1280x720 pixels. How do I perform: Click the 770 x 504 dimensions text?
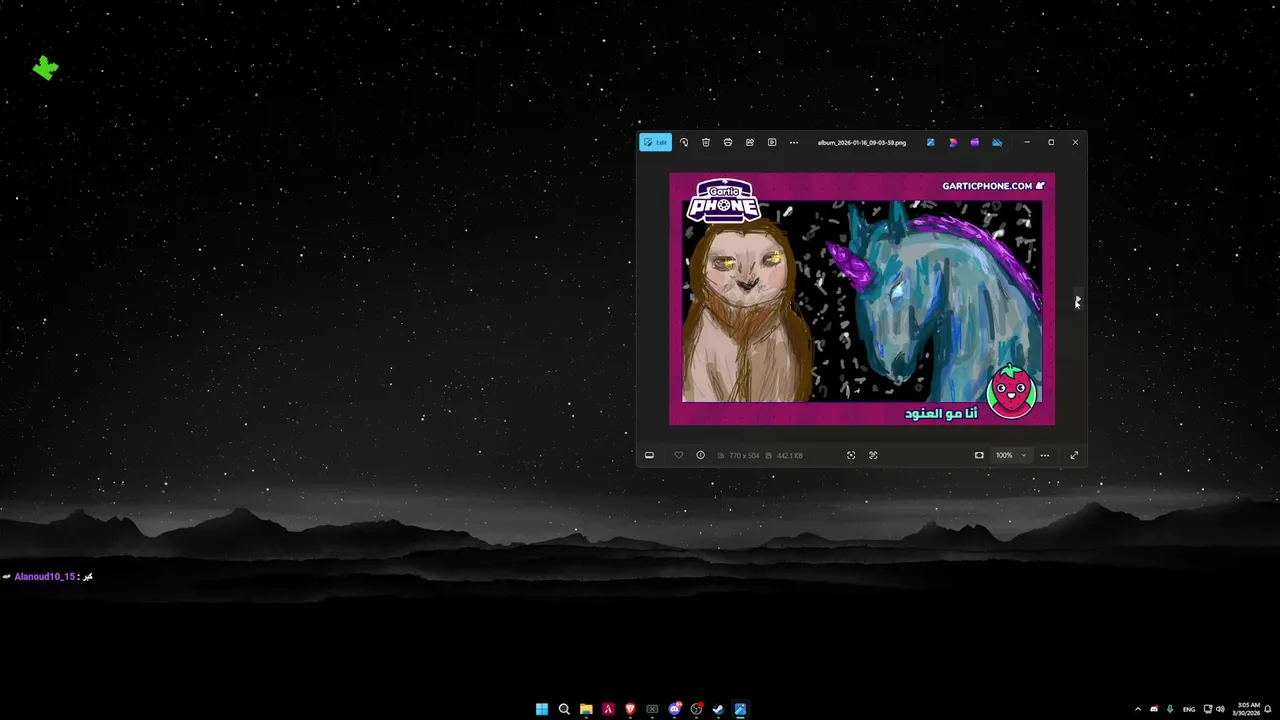[x=745, y=456]
